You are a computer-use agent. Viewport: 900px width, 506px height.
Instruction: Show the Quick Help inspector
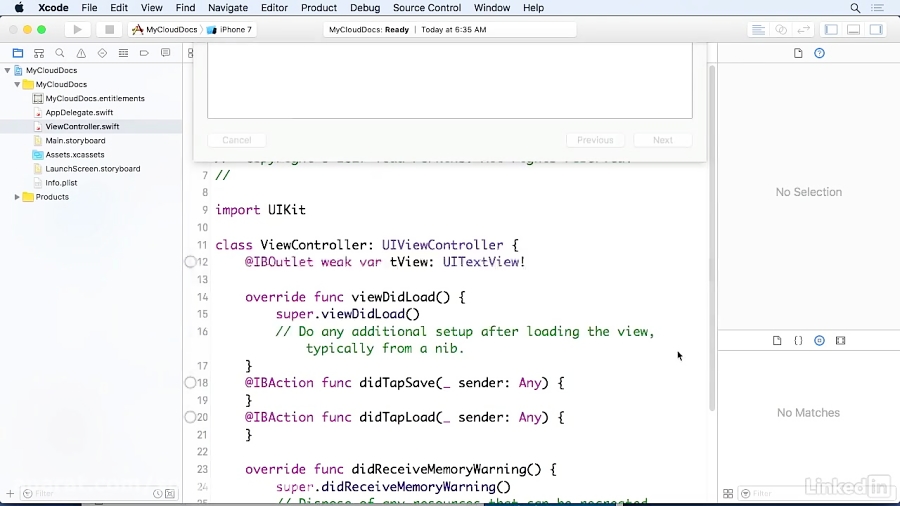point(819,53)
